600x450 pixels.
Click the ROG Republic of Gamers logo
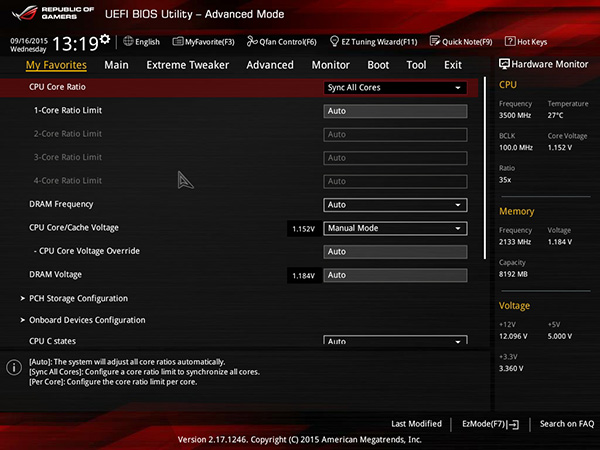point(53,13)
